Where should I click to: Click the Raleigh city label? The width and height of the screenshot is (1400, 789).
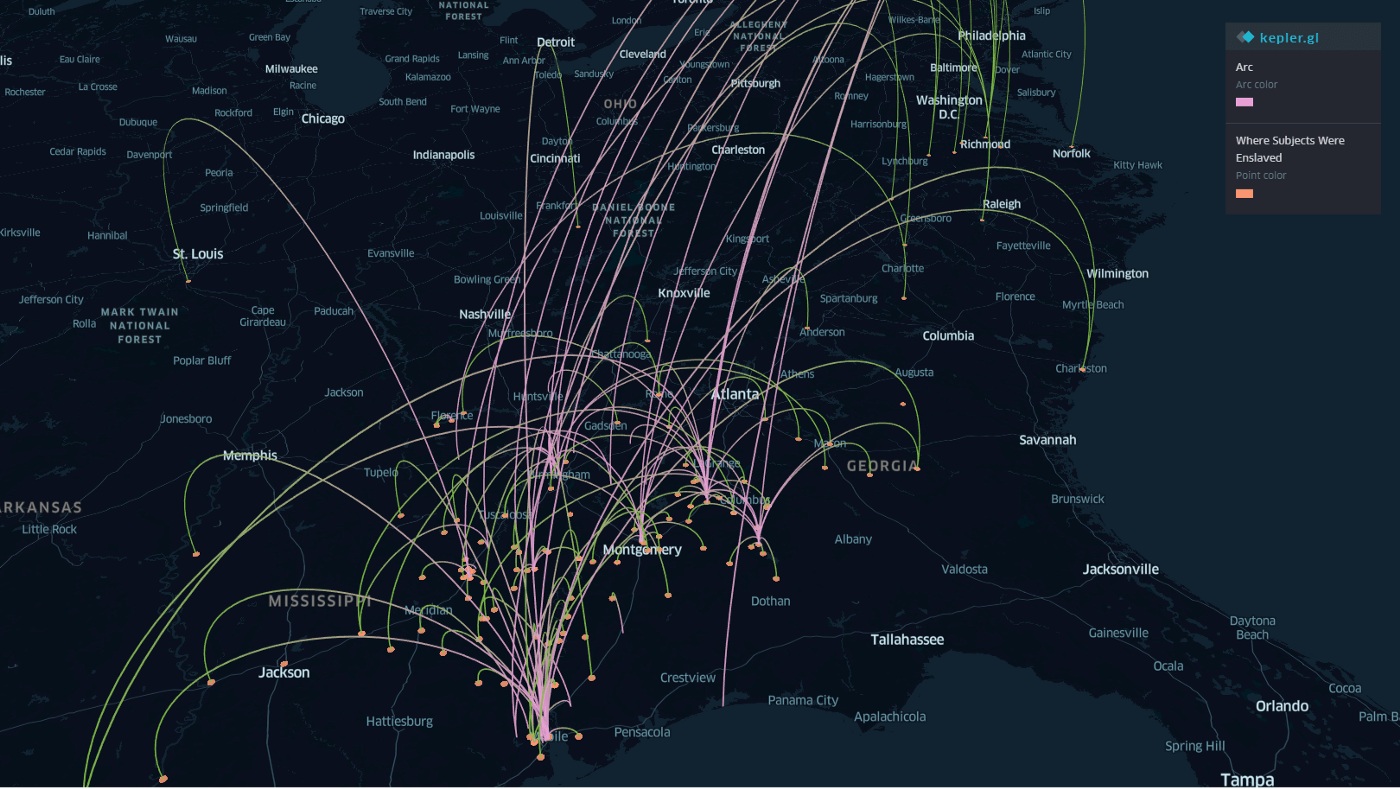click(x=1002, y=204)
